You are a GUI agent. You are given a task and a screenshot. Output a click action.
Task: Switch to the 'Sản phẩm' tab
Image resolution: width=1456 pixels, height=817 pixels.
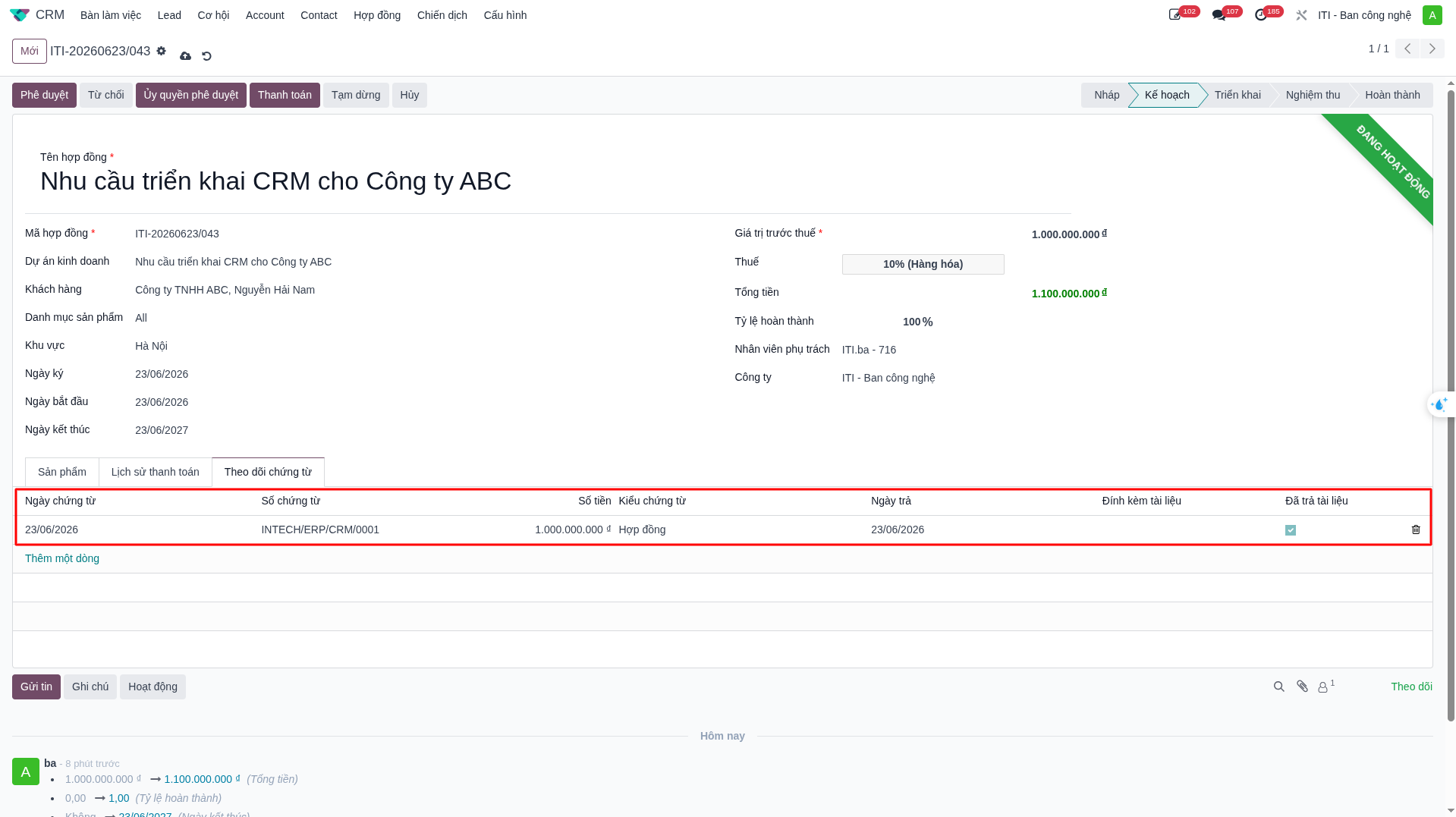click(62, 472)
